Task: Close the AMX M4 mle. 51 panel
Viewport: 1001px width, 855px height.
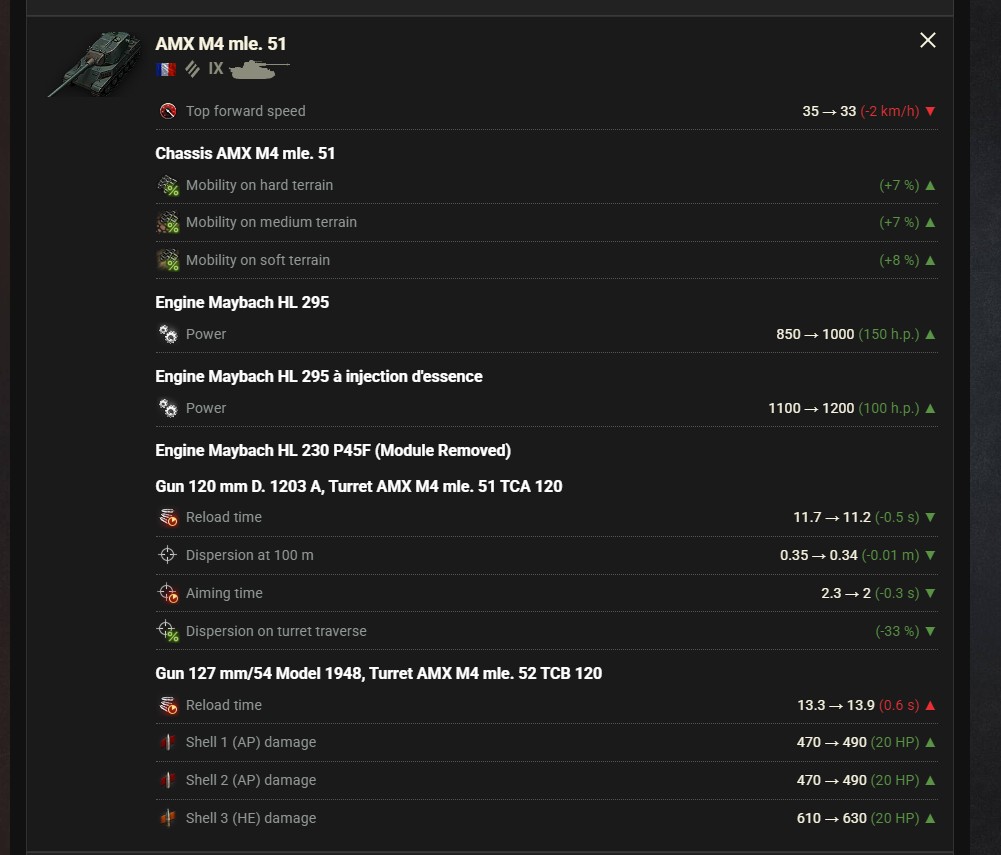Action: (928, 40)
